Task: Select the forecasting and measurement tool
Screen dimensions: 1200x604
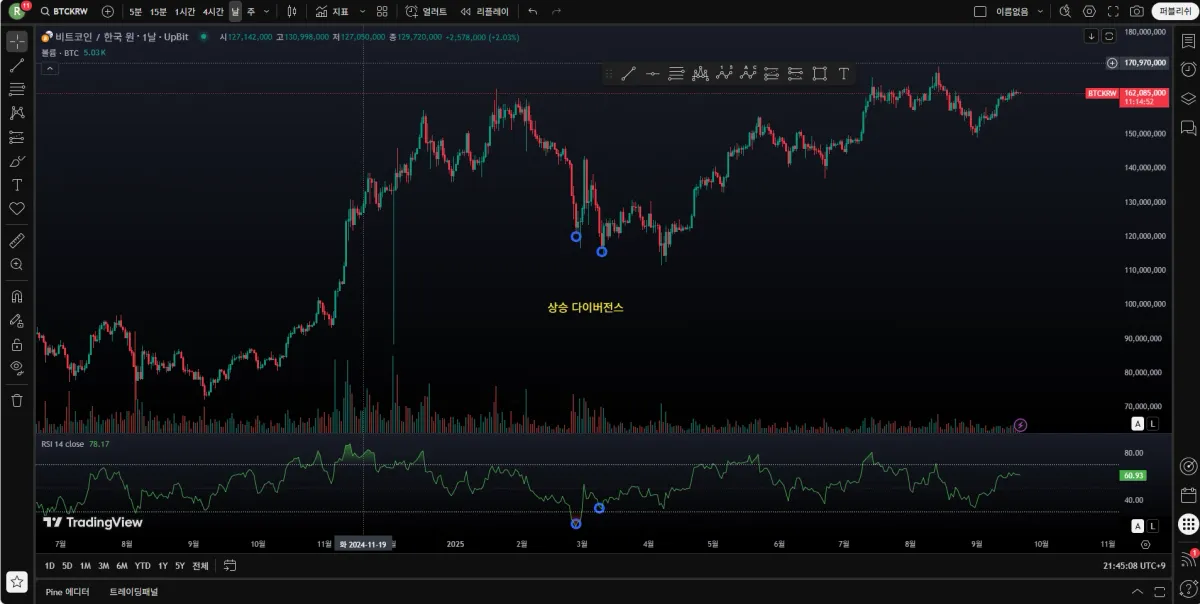Action: coord(17,137)
